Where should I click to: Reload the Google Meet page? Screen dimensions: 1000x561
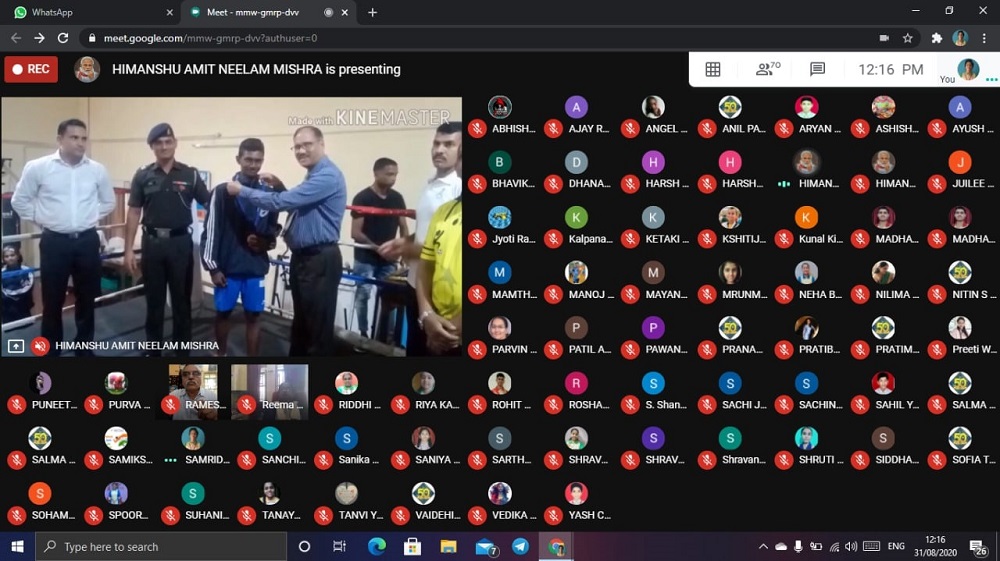point(63,38)
